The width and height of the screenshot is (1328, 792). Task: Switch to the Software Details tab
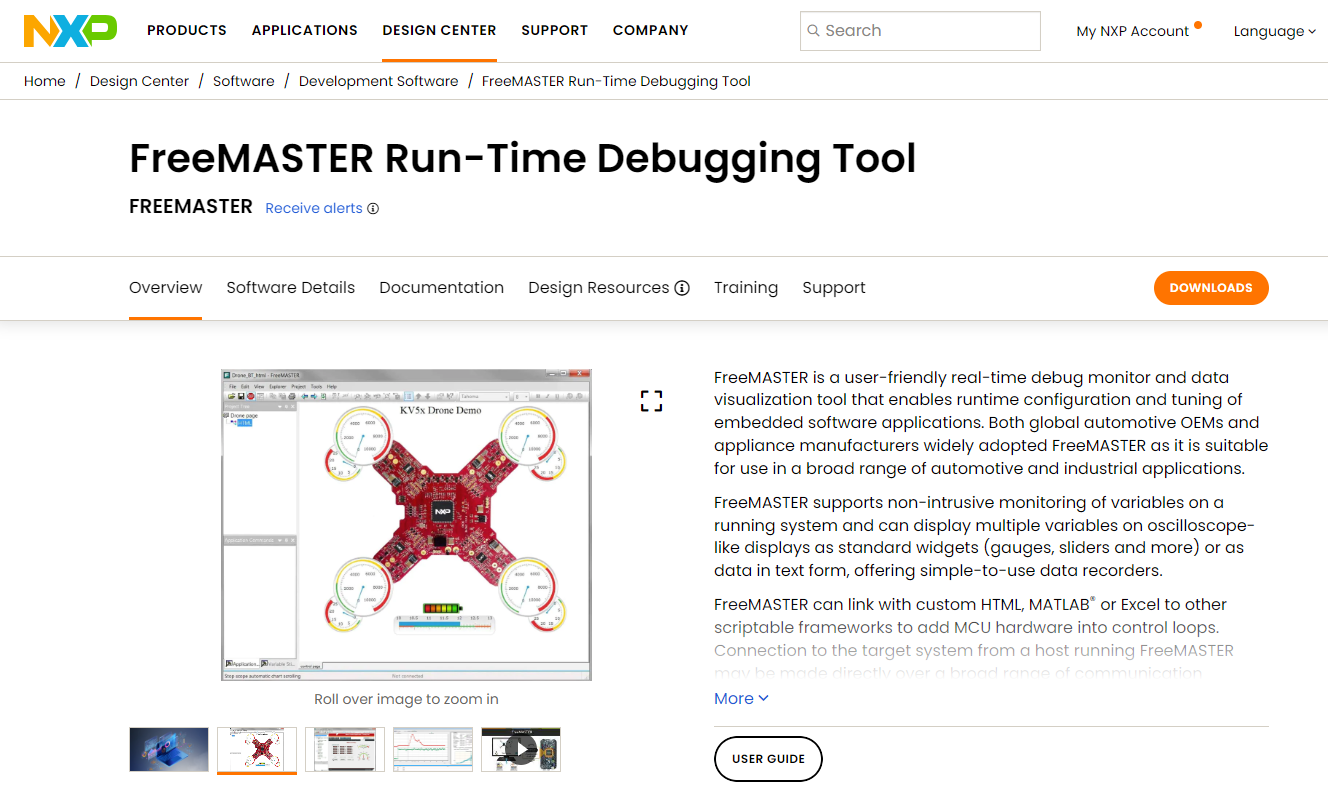[x=290, y=288]
